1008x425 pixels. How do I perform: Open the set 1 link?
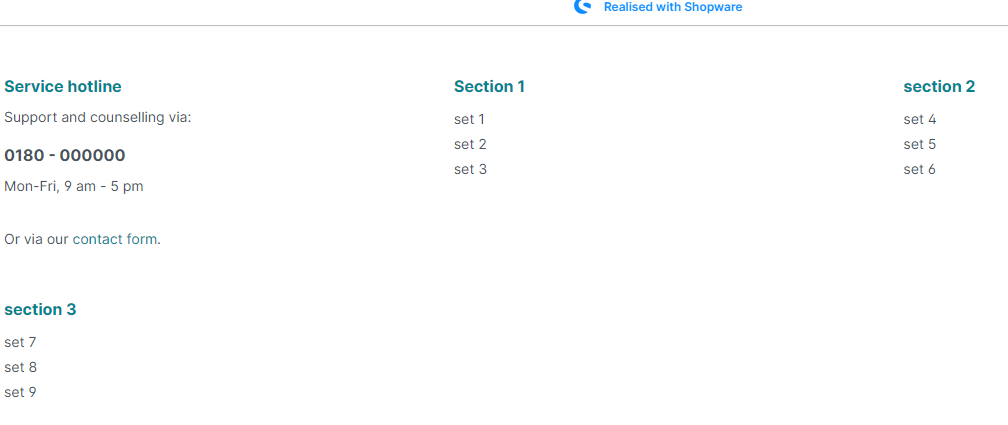click(469, 120)
